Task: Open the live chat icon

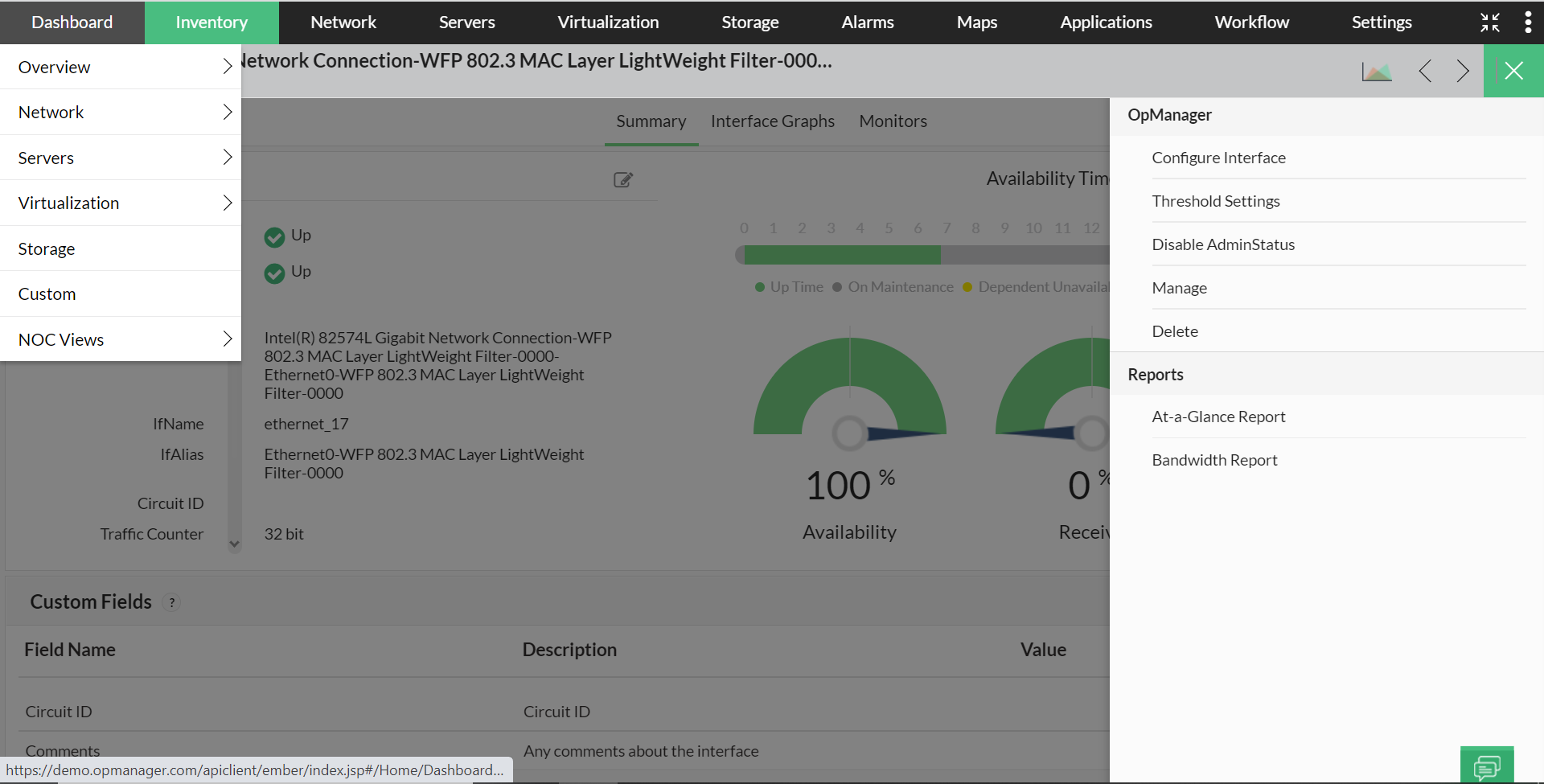Action: [x=1487, y=766]
